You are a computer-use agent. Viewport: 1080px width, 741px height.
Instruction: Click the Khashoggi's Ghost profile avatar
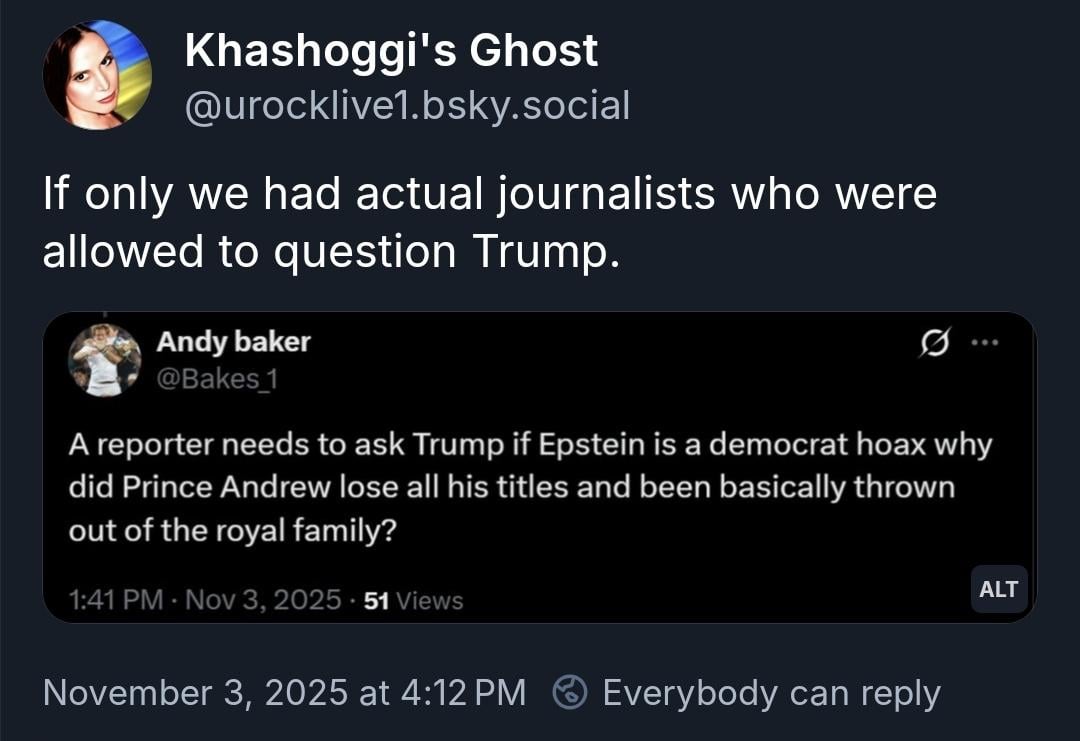97,76
